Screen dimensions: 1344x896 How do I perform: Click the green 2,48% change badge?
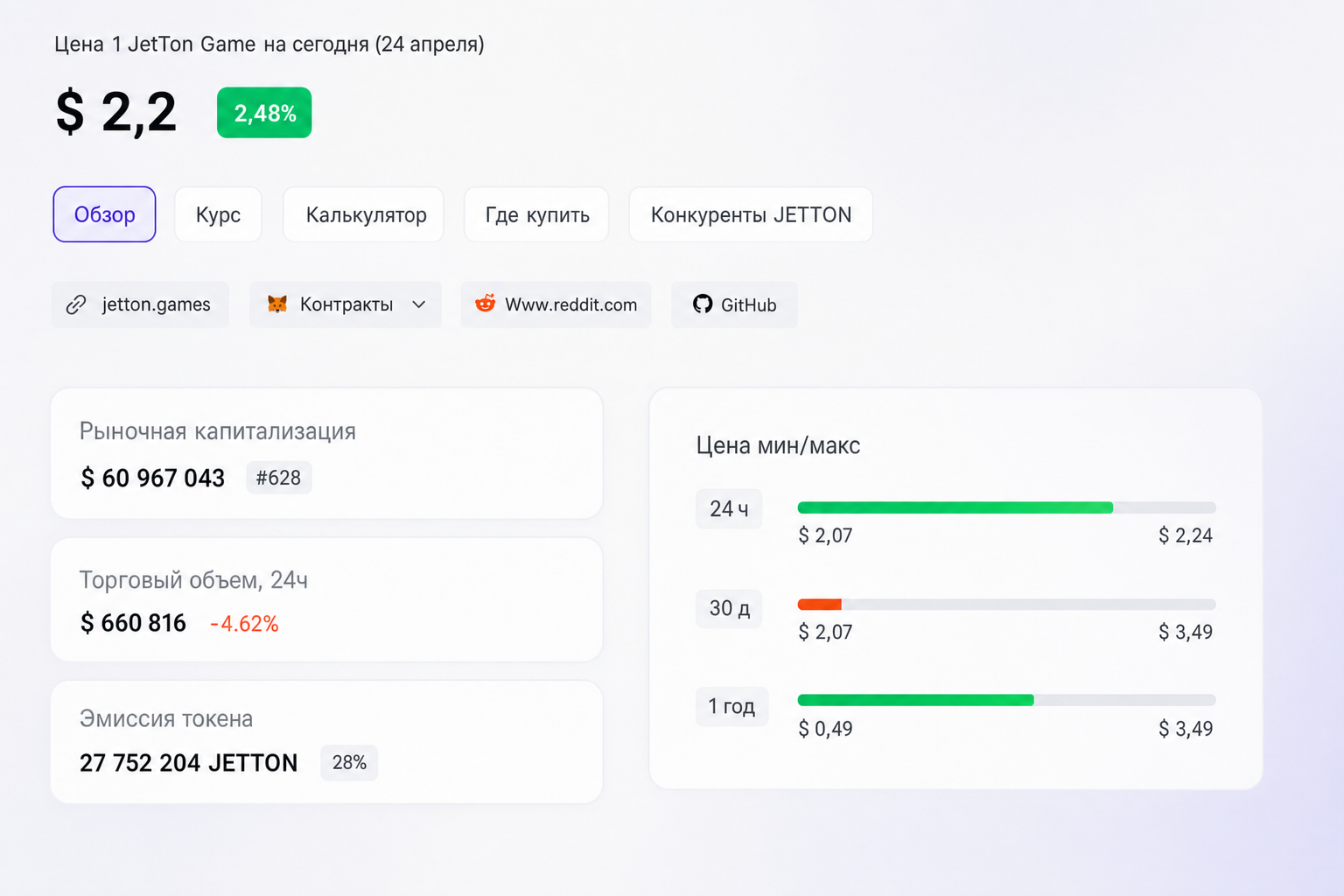tap(264, 113)
